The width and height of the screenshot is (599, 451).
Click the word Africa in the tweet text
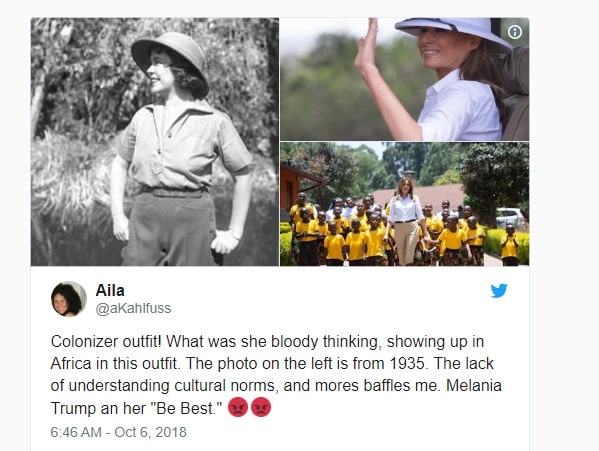point(71,363)
